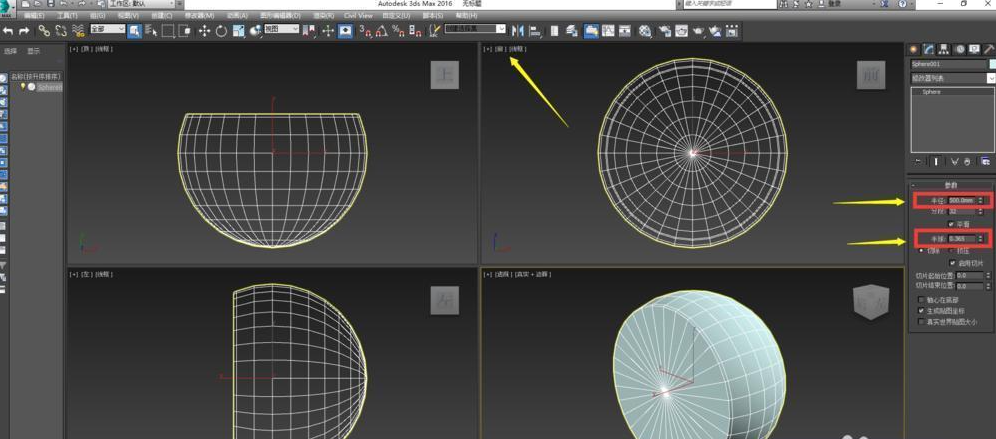The height and width of the screenshot is (439, 996).
Task: Click the Radius (半径) value field
Action: tap(961, 200)
